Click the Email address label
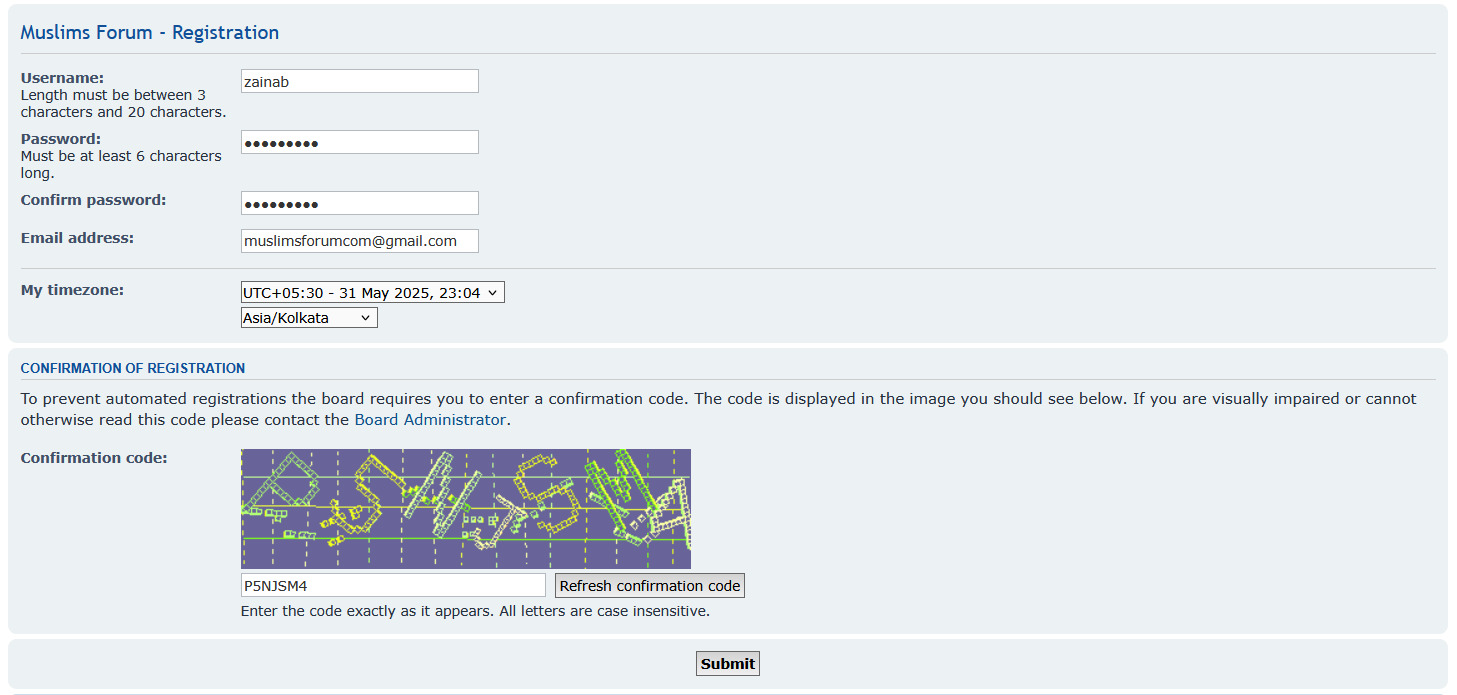 77,238
